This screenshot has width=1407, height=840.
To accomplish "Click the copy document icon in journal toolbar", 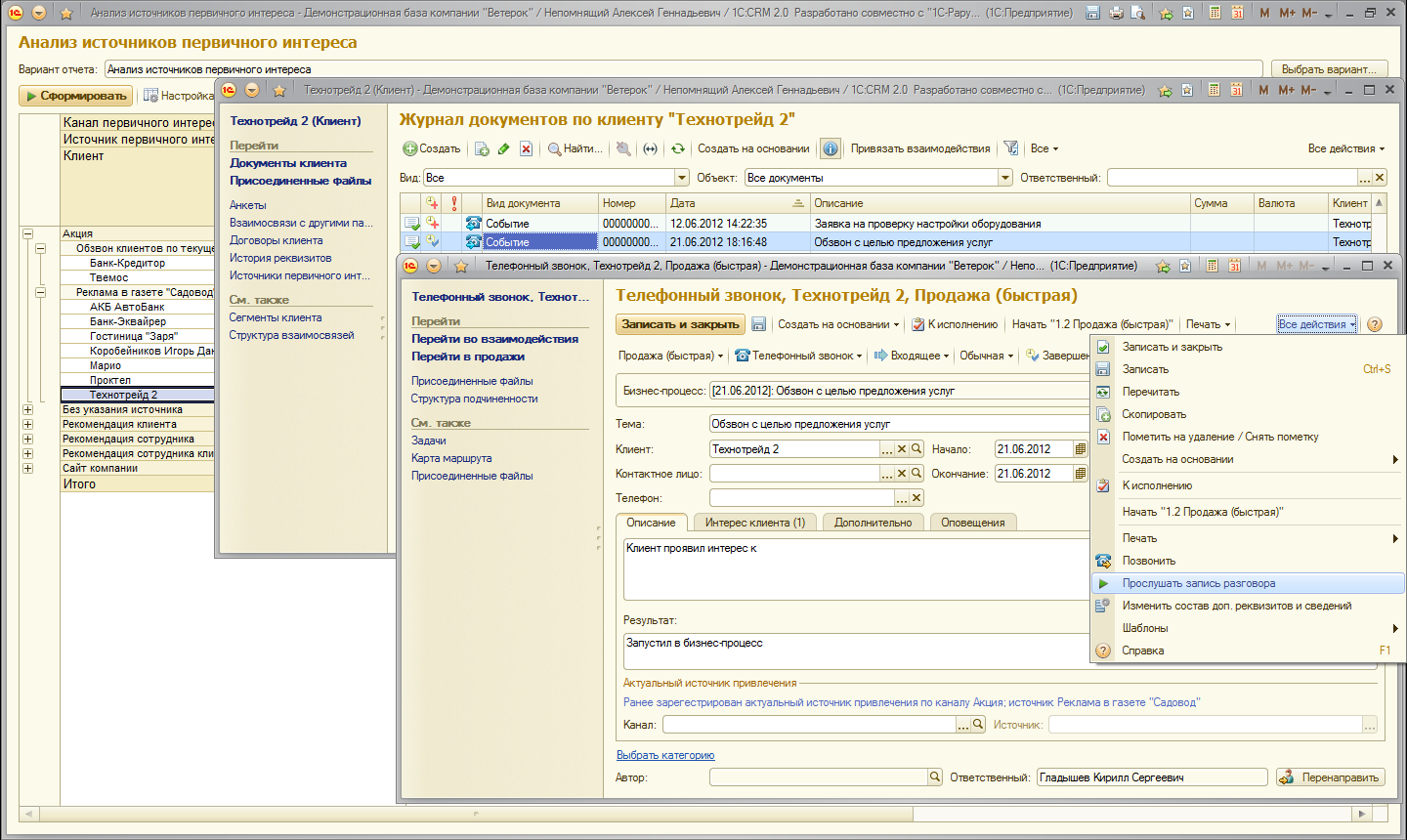I will coord(482,148).
